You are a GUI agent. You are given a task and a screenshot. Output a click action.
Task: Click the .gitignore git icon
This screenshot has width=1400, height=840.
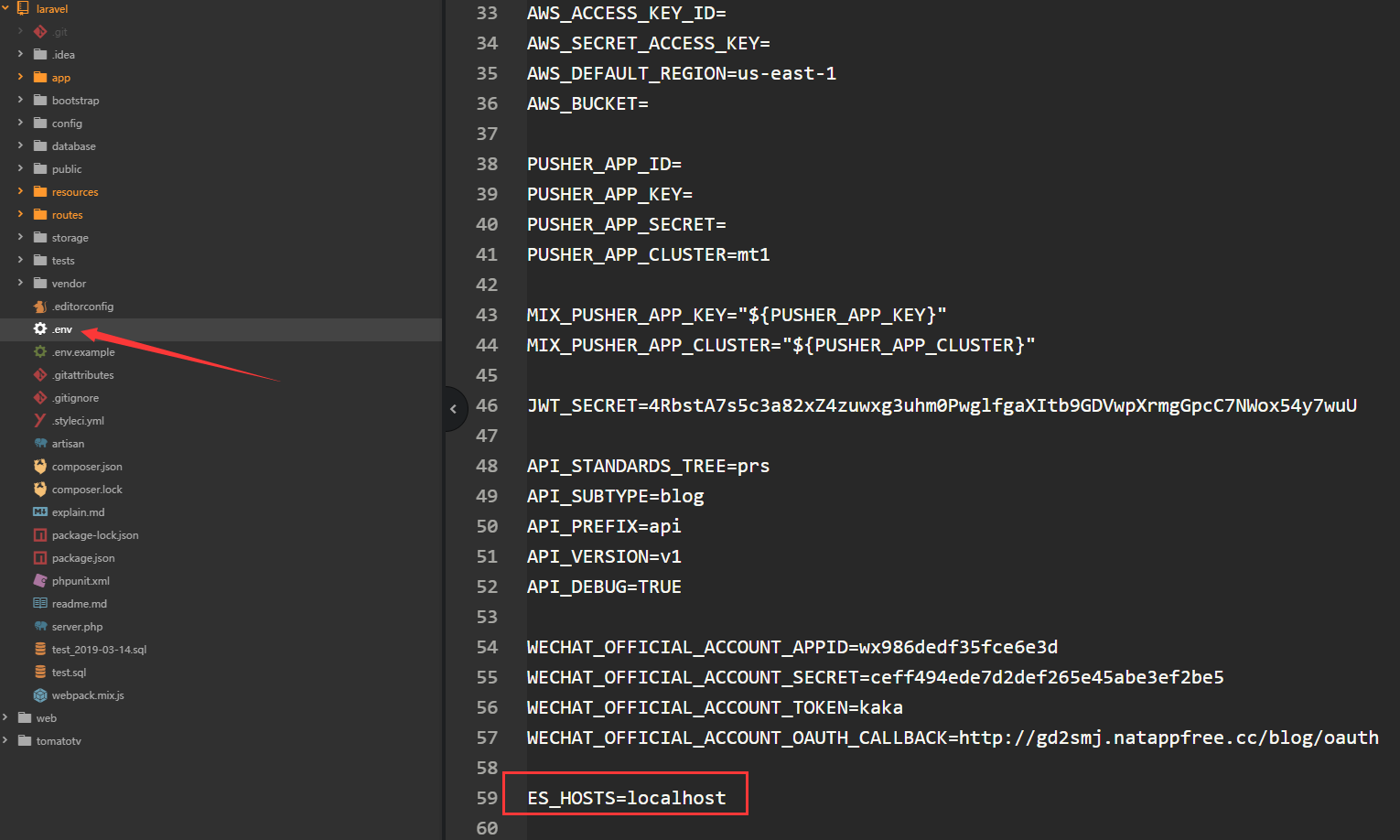40,398
